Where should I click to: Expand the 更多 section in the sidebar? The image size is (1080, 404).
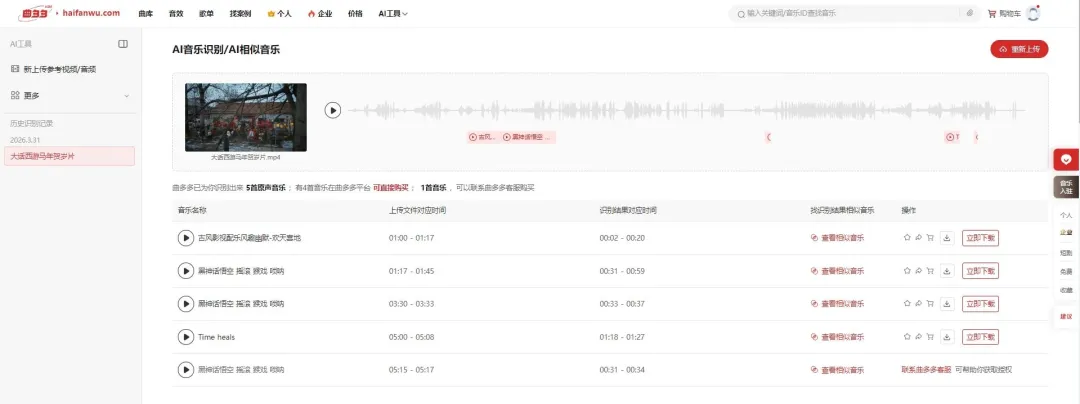[x=70, y=96]
